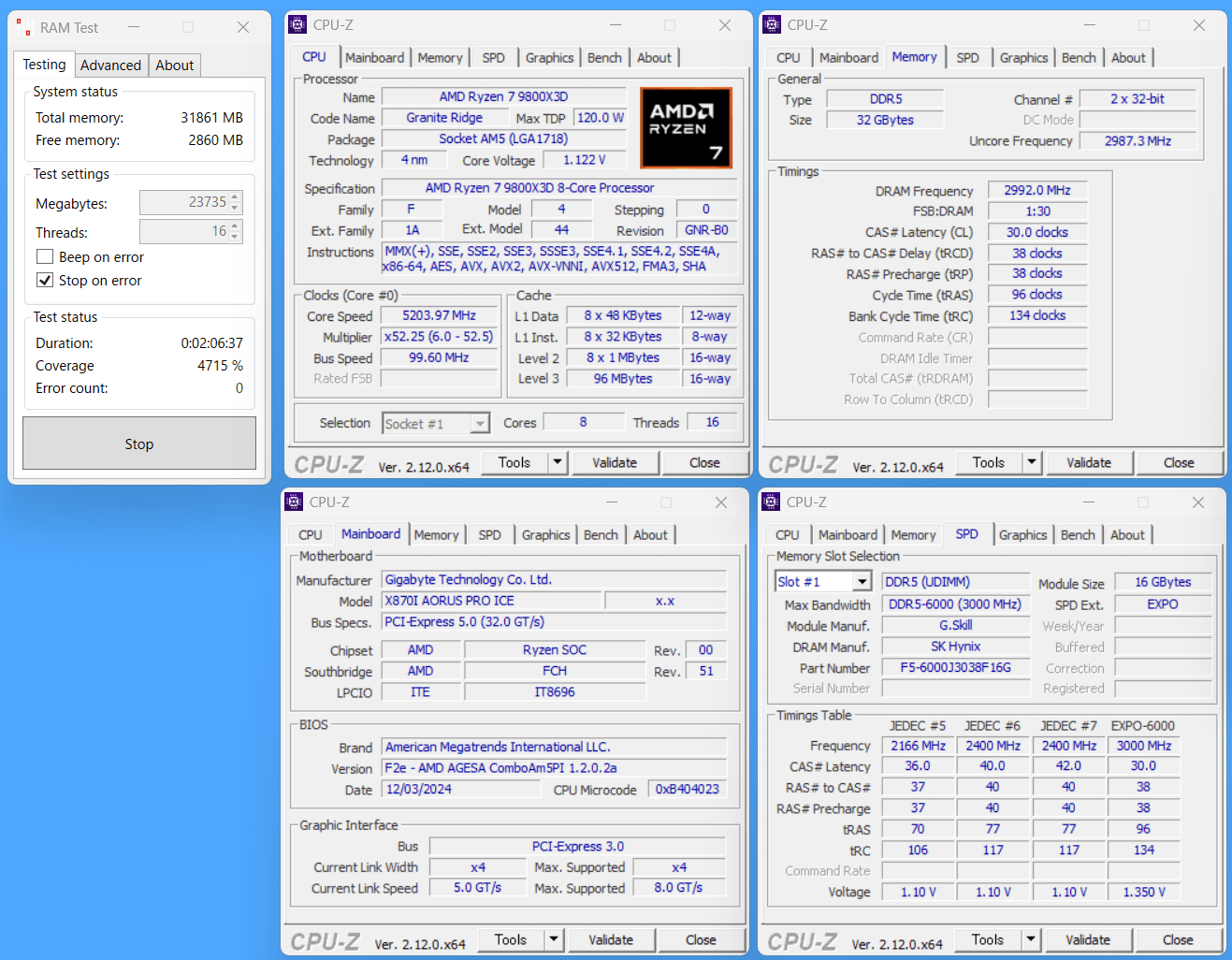Open the Mainboard tab in the CPU tab window
This screenshot has width=1232, height=960.
coord(375,58)
